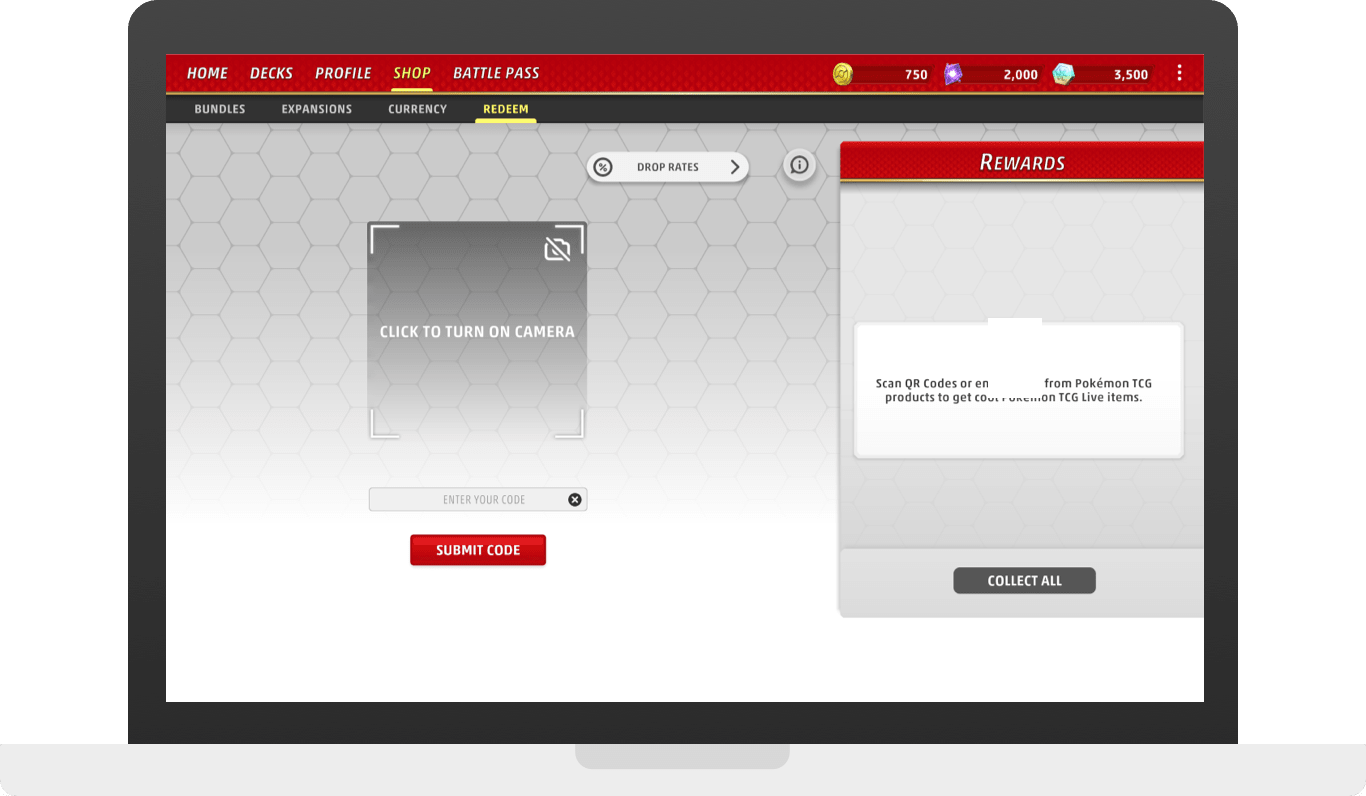
Task: Open the three-dot options menu
Action: [x=1179, y=73]
